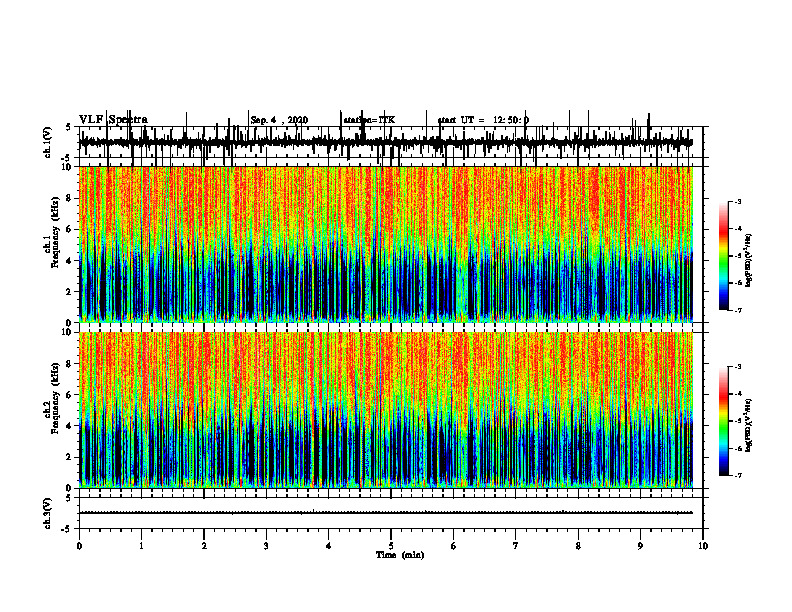Select the date 'Sep. 4 , 2020' label
This screenshot has height=612, width=792.
pyautogui.click(x=279, y=120)
